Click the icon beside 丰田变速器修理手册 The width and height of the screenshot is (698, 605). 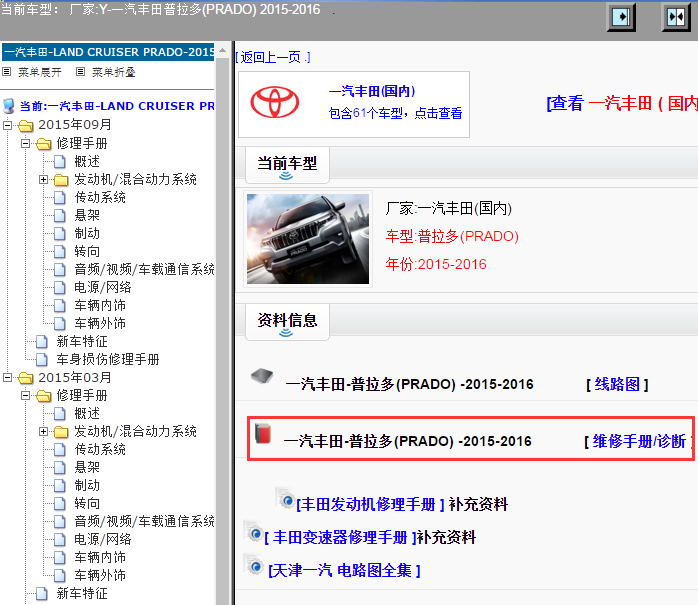[x=254, y=532]
